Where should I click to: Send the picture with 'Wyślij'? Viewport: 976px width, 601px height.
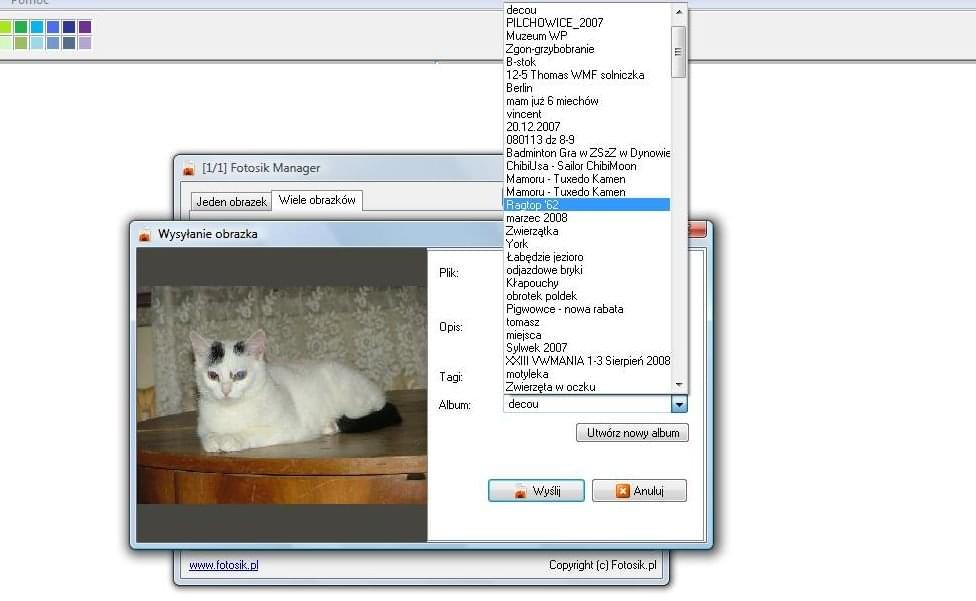pyautogui.click(x=536, y=490)
